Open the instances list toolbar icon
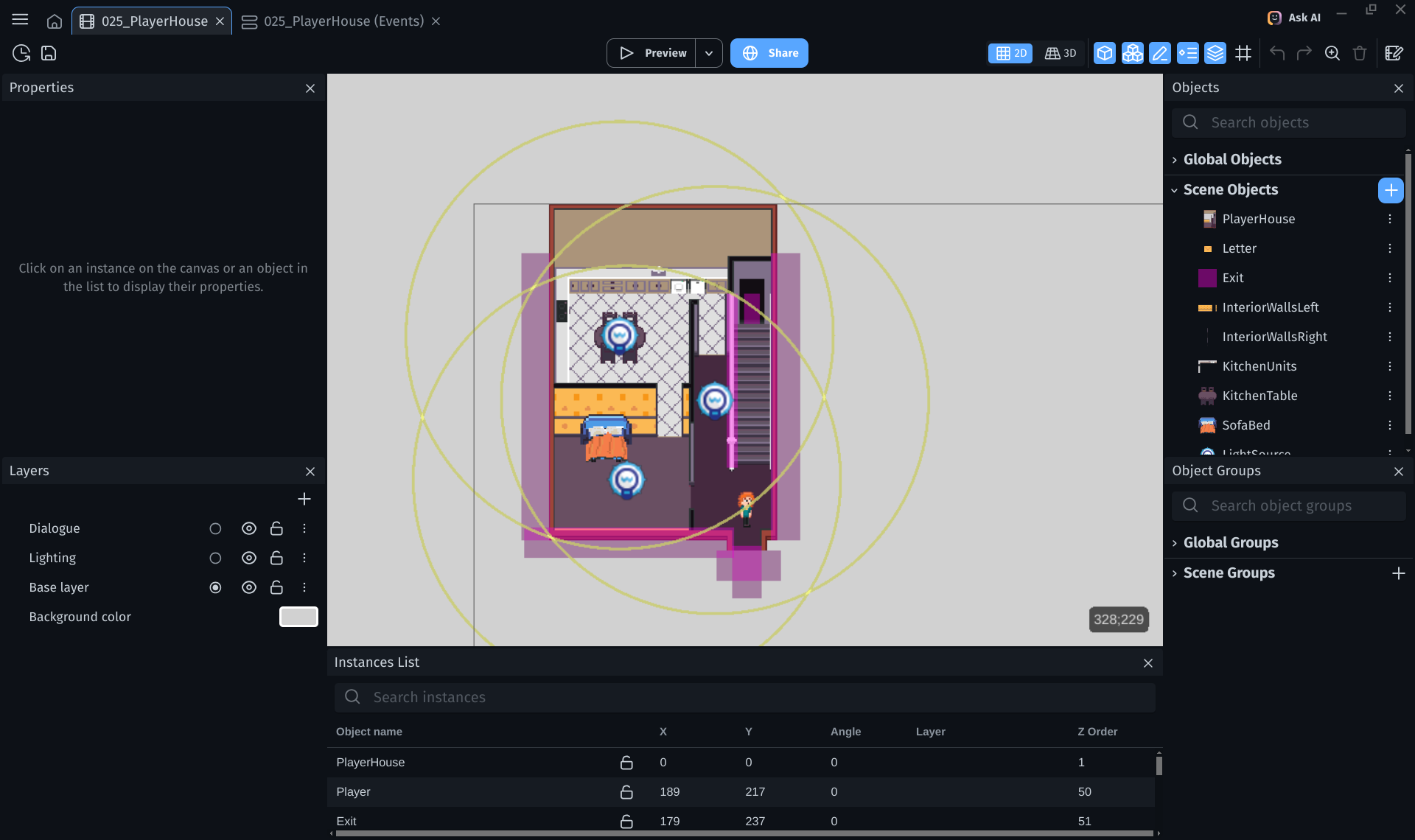This screenshot has height=840, width=1415. click(1187, 53)
